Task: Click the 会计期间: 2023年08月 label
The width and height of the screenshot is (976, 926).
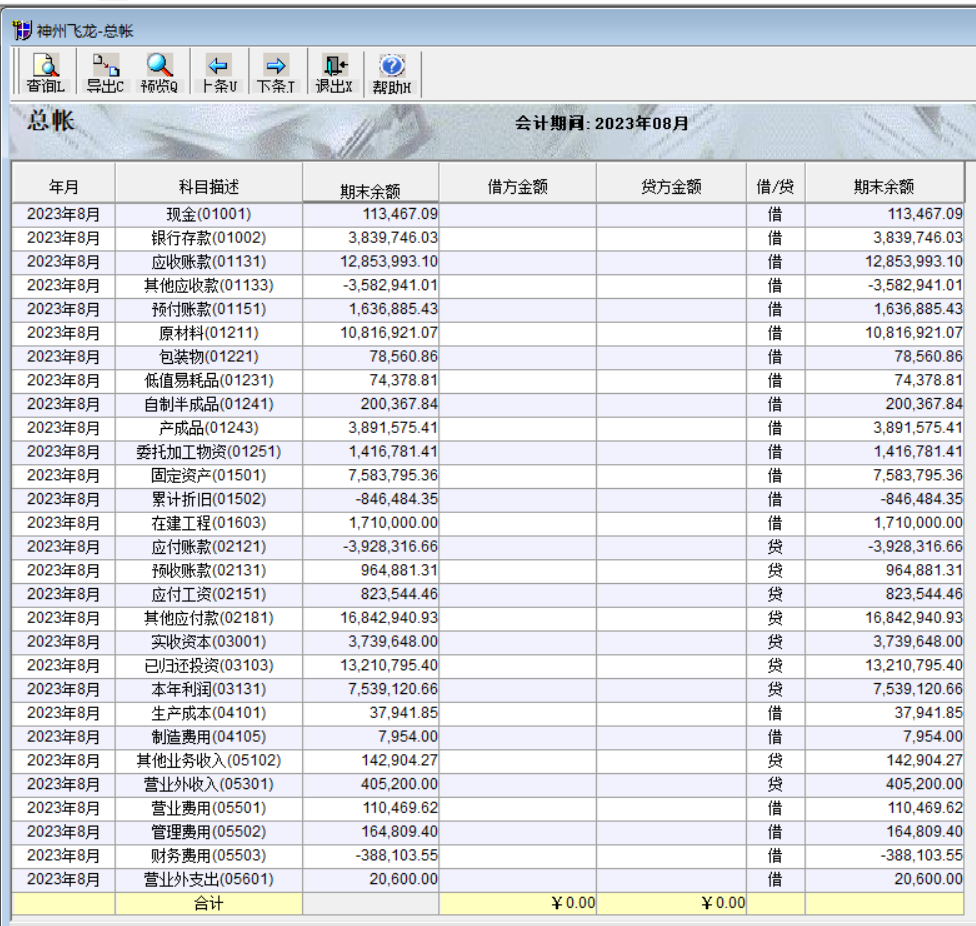Action: (601, 123)
